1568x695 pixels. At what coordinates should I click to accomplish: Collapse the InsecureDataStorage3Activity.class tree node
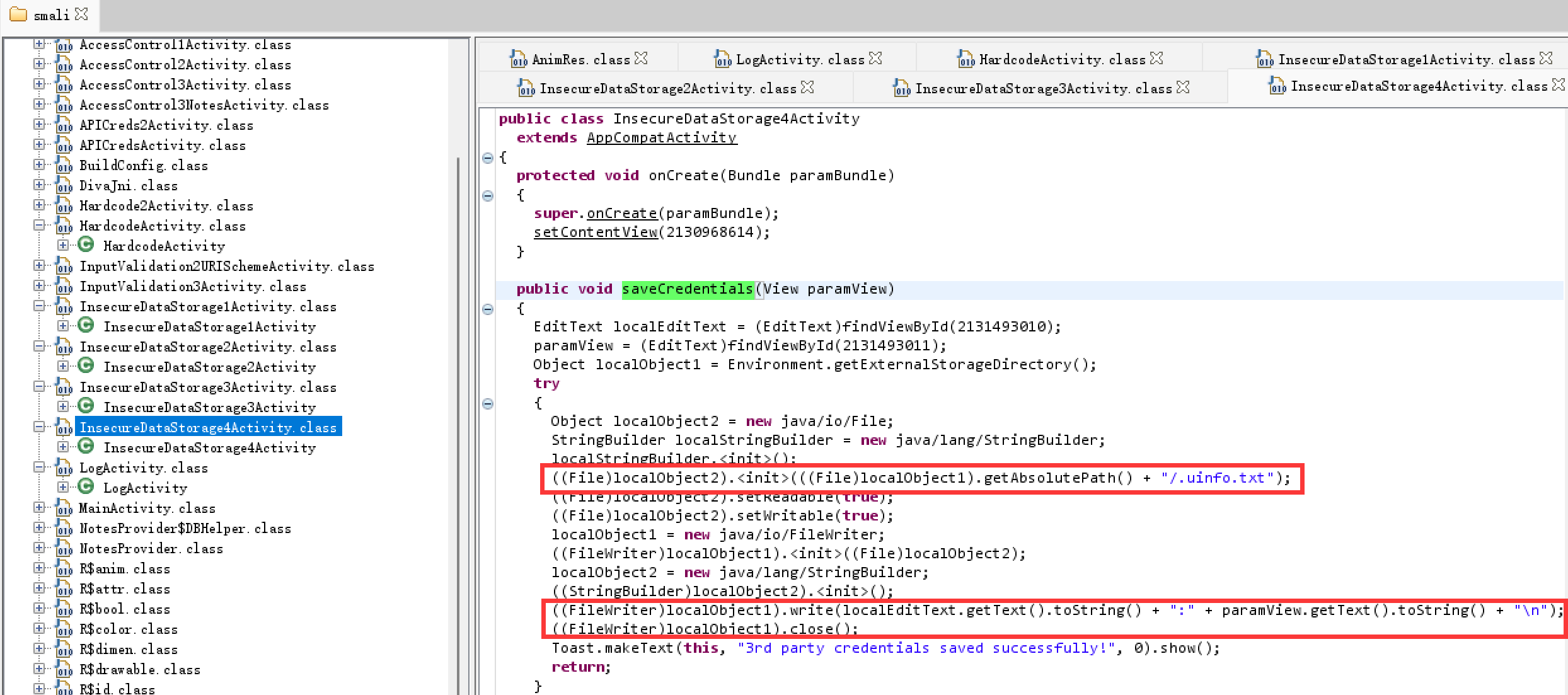click(x=39, y=386)
